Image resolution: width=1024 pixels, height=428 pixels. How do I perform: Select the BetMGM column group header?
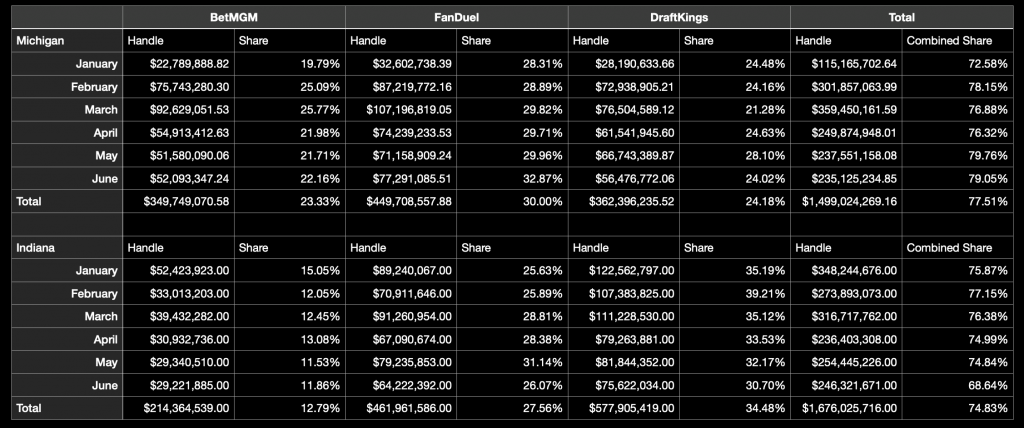click(x=233, y=17)
